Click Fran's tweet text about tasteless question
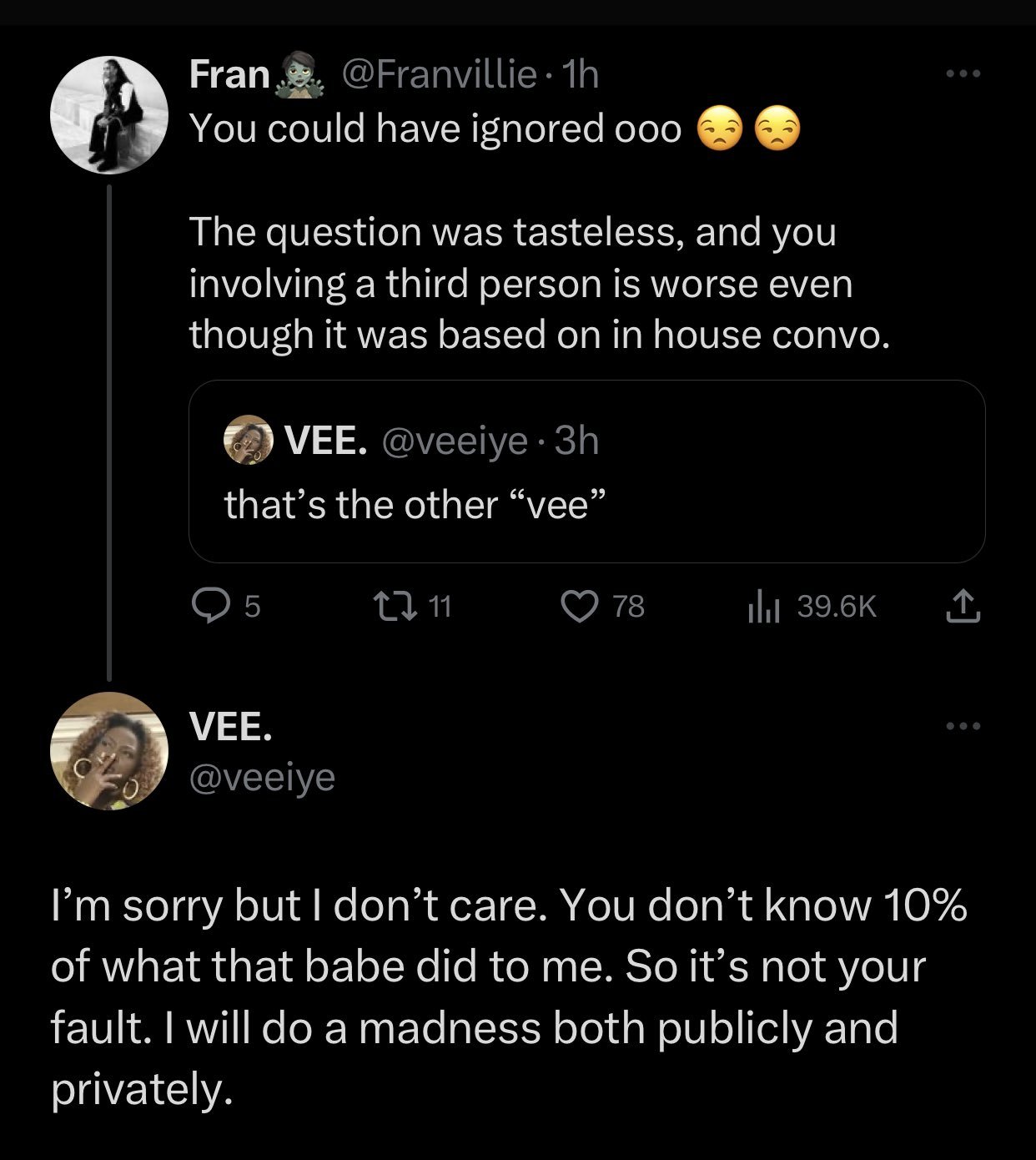 [521, 283]
